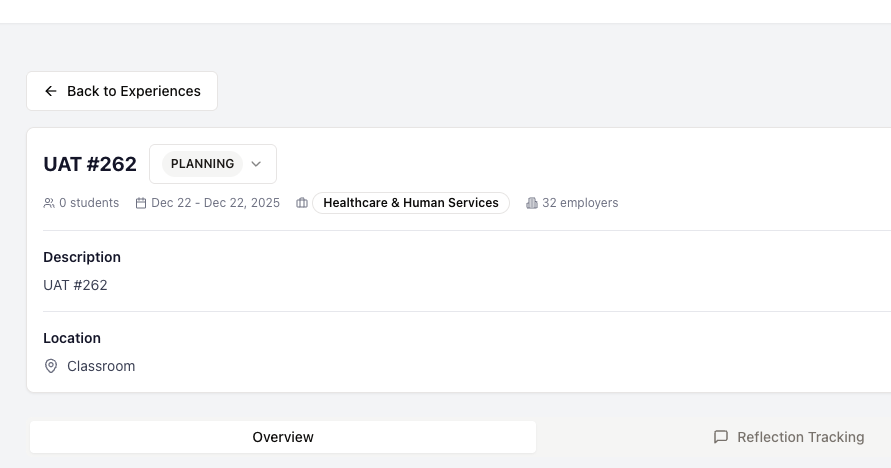
Task: Click the UAT #262 experience title
Action: tap(90, 164)
